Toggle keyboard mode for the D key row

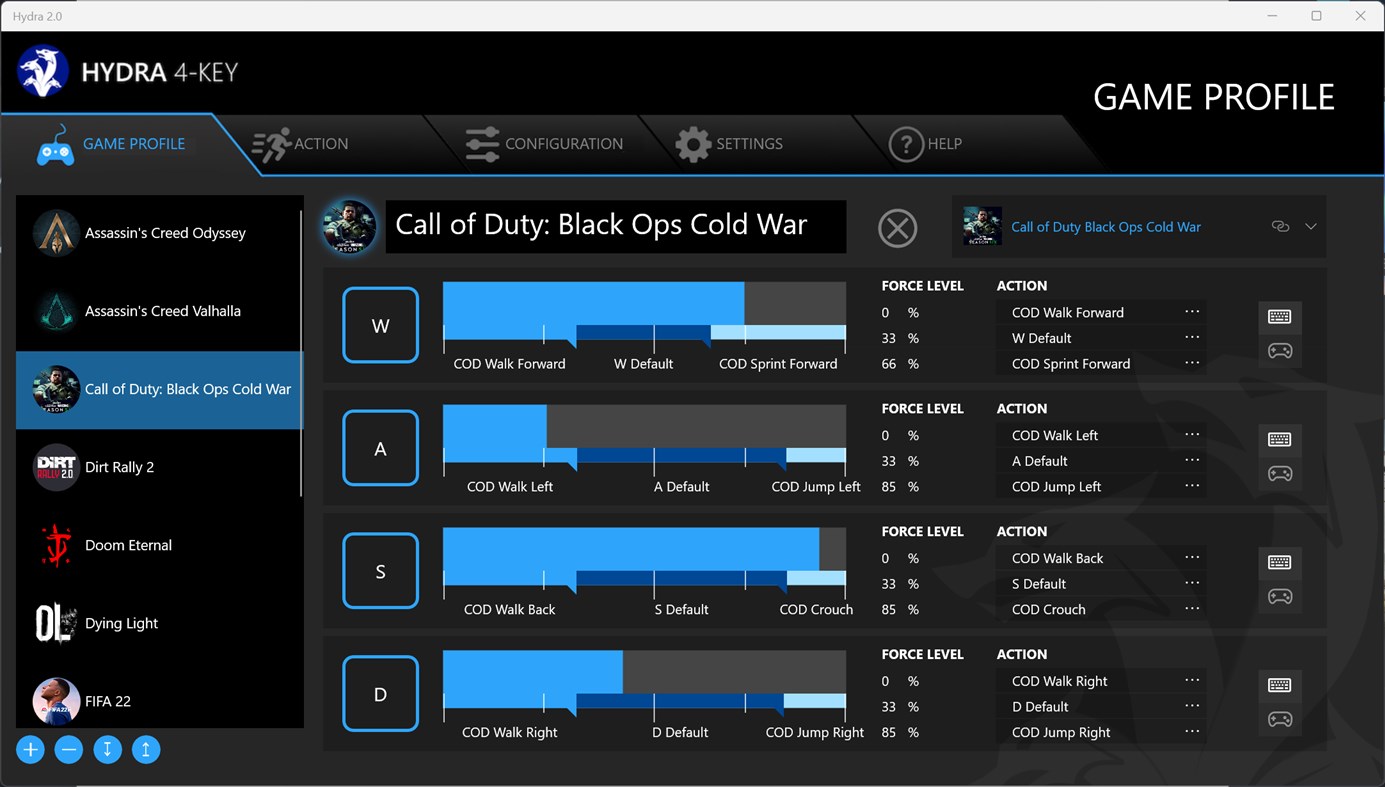click(x=1280, y=685)
